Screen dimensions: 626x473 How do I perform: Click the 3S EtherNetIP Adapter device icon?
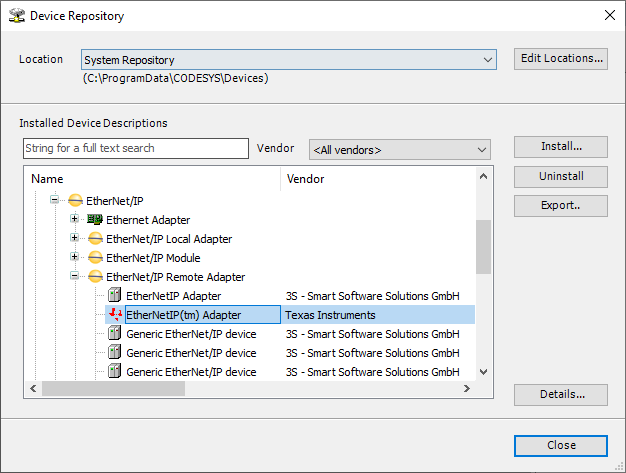(114, 296)
